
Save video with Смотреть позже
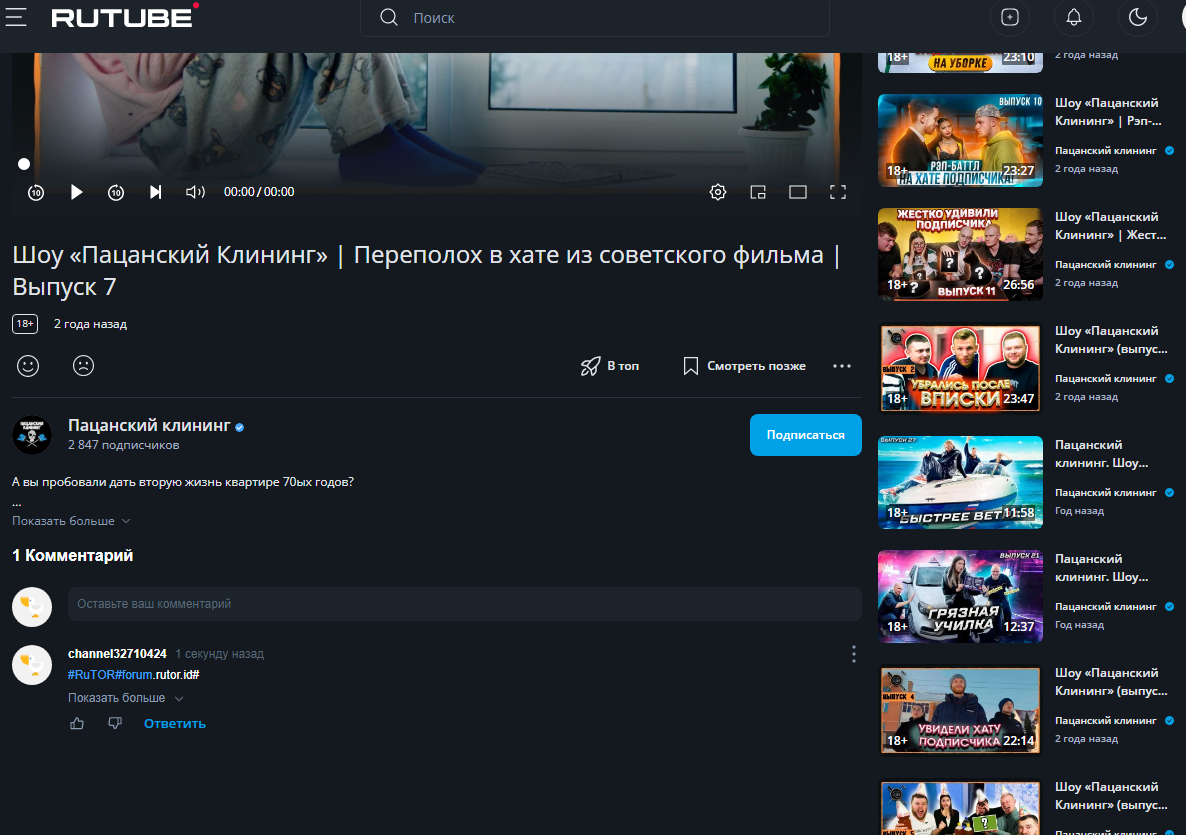click(x=744, y=366)
